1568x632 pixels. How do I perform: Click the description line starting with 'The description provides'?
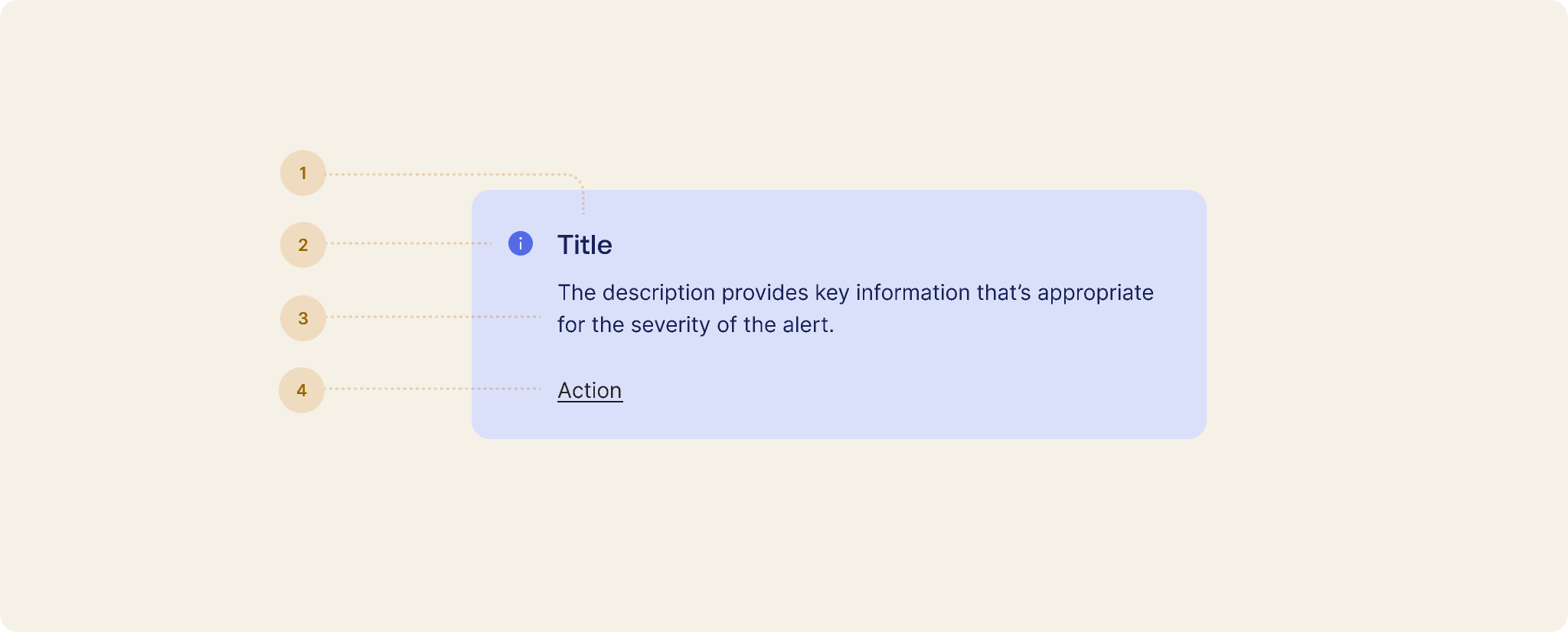[855, 293]
